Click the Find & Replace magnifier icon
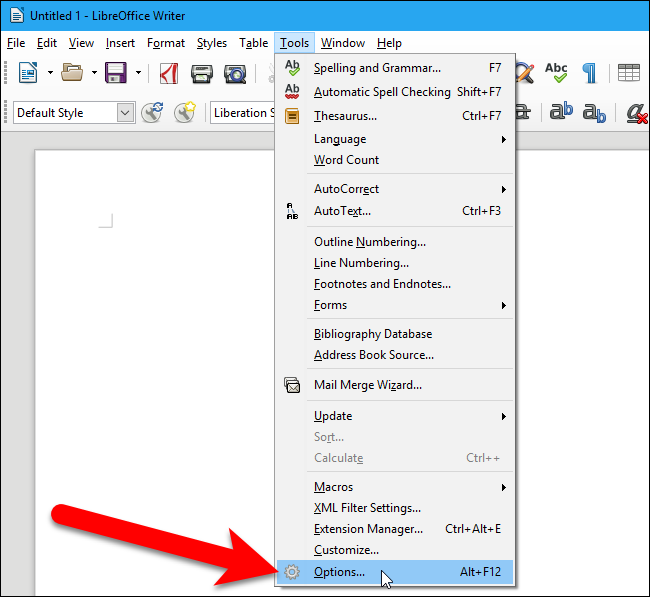 tap(525, 73)
